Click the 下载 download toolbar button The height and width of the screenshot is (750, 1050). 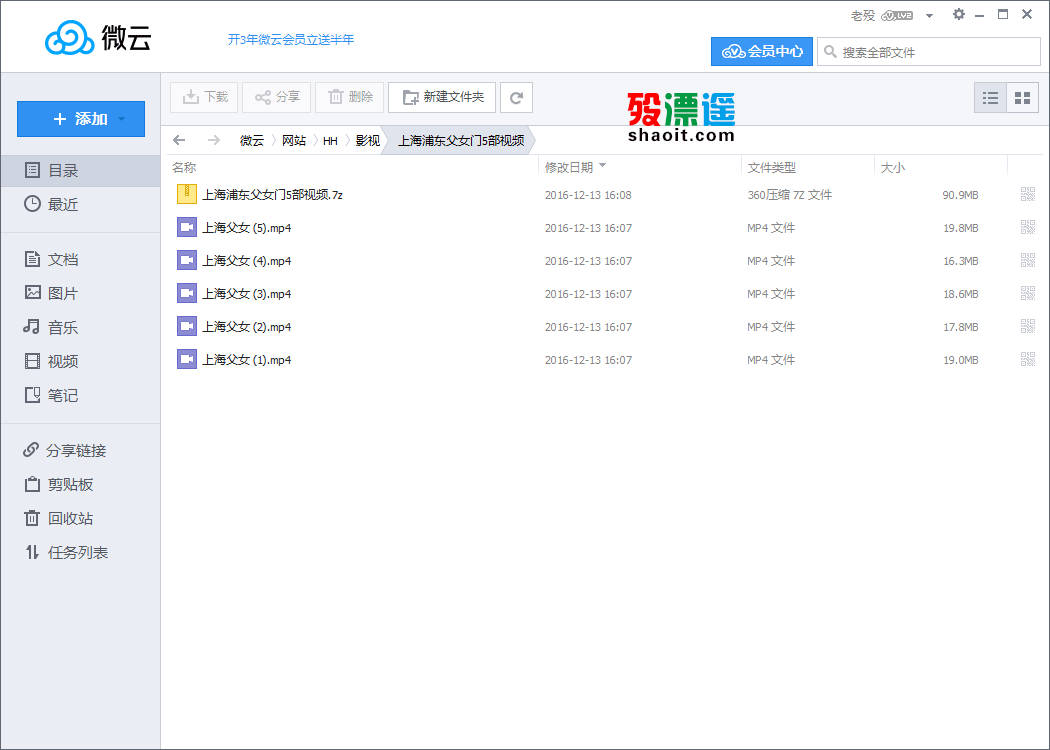pos(204,97)
